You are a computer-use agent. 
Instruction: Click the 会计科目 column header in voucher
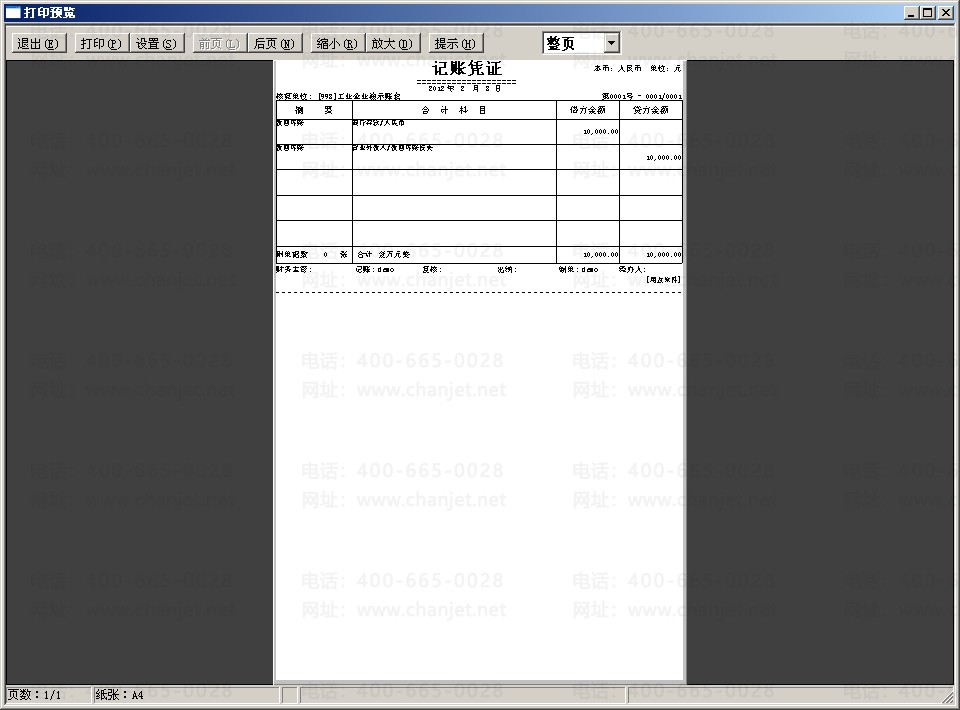454,110
